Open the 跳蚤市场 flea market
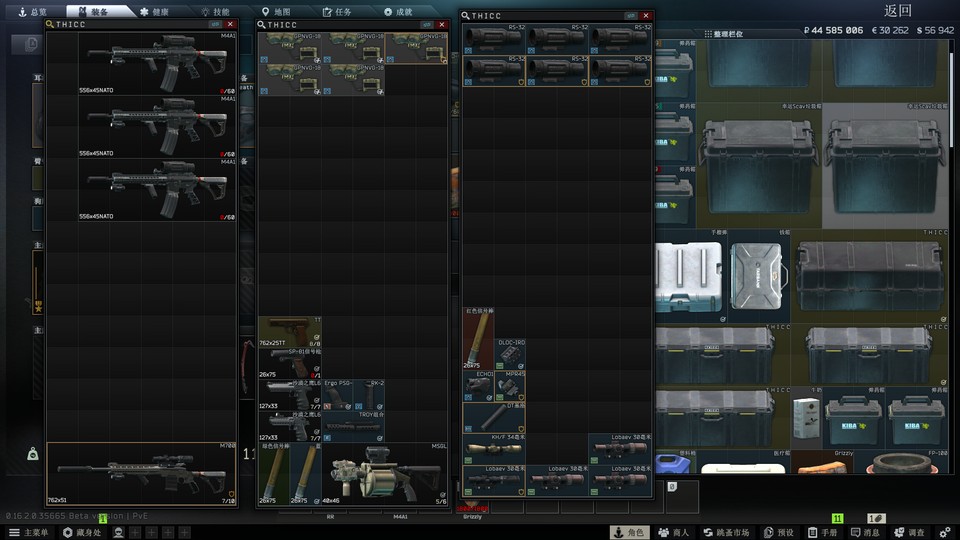 coord(726,533)
